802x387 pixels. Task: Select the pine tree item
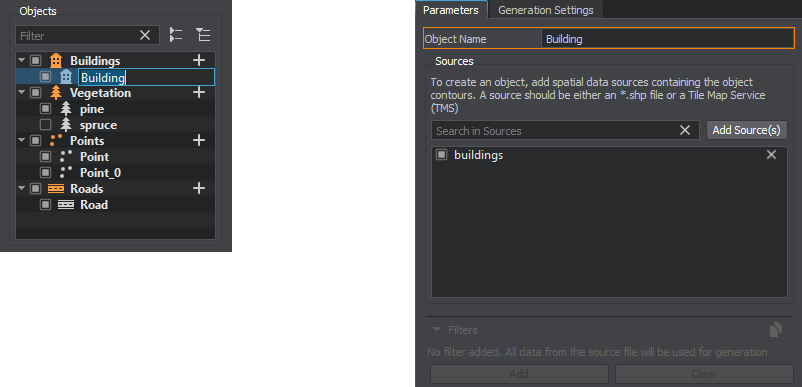click(x=92, y=109)
